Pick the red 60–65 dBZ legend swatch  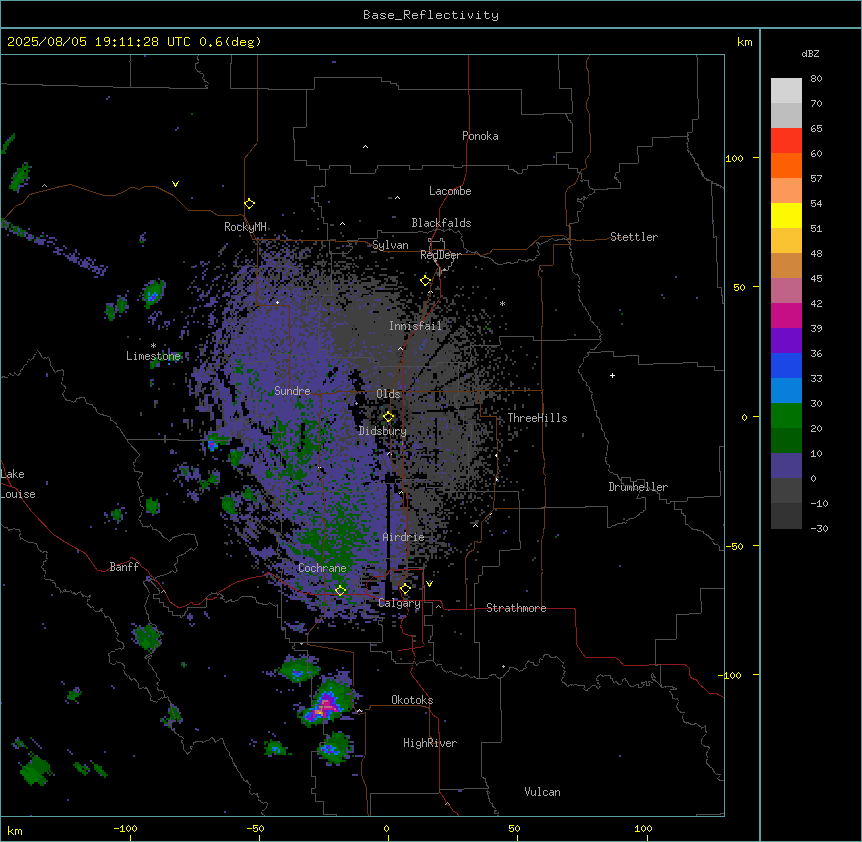[x=786, y=141]
